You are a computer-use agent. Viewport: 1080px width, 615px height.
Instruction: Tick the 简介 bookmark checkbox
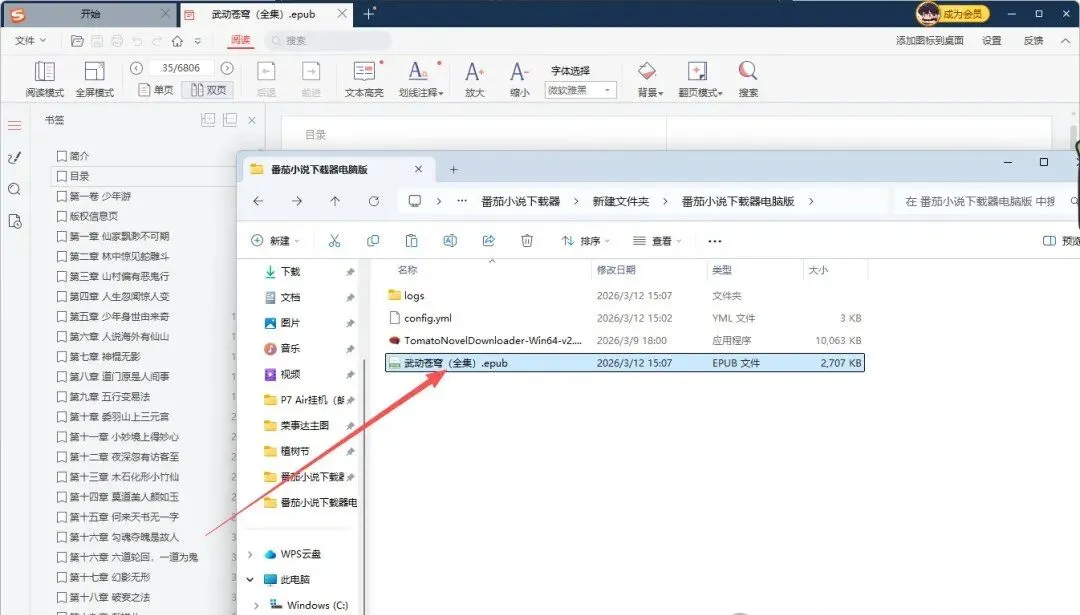62,156
